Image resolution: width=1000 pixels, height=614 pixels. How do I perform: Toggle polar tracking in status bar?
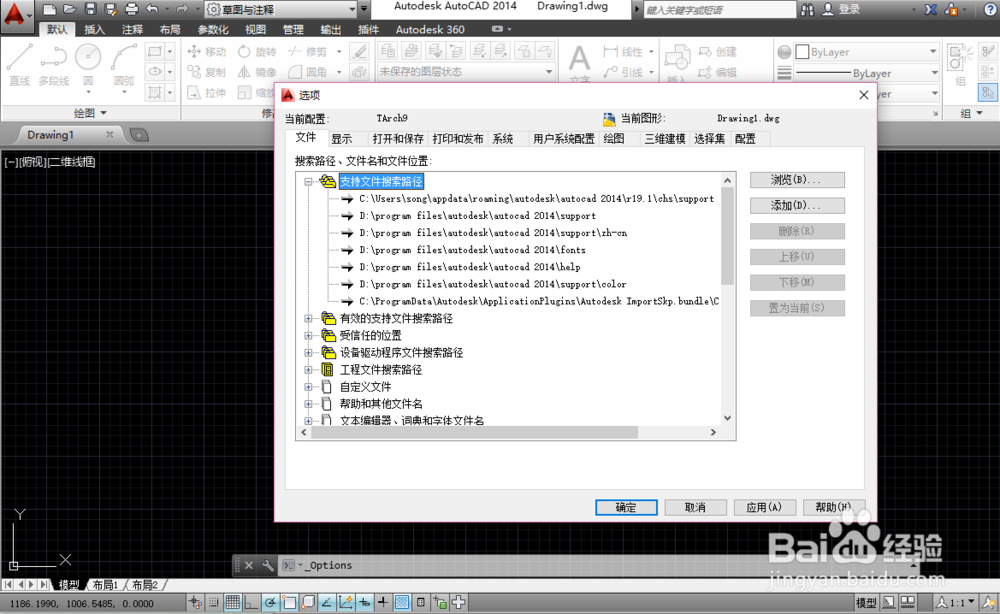(270, 602)
